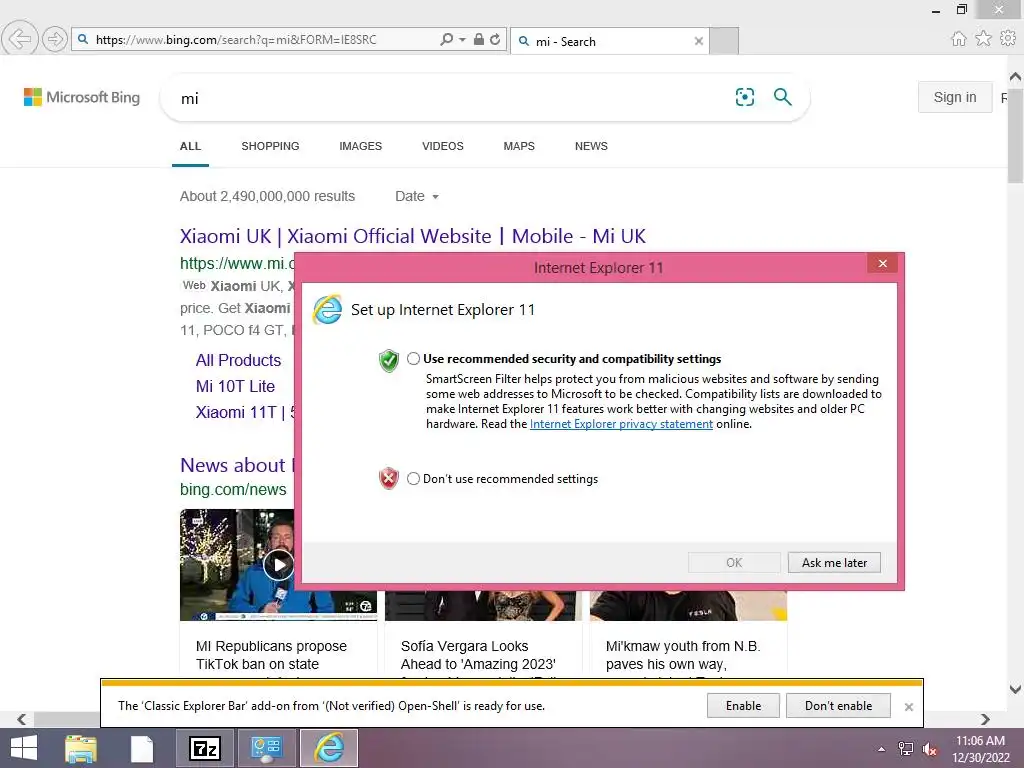Open Favorites with the star icon
The width and height of the screenshot is (1024, 768).
point(983,39)
